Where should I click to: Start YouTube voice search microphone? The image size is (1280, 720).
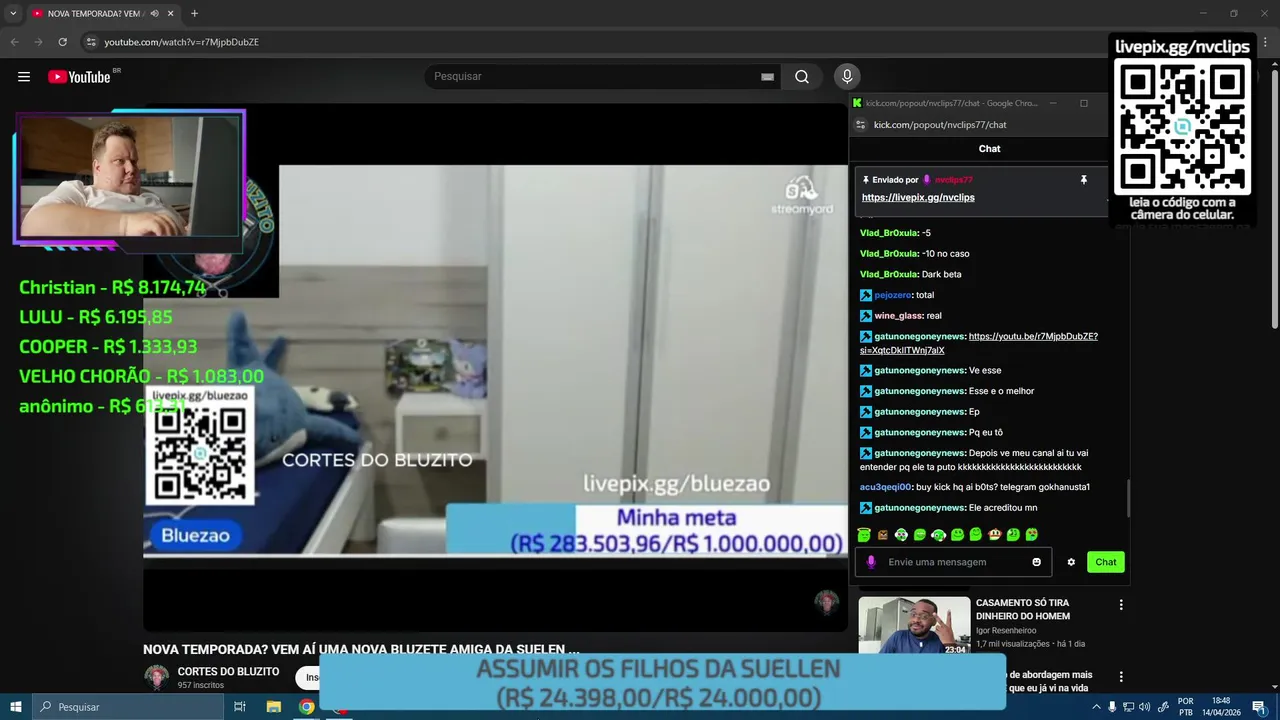click(x=847, y=76)
